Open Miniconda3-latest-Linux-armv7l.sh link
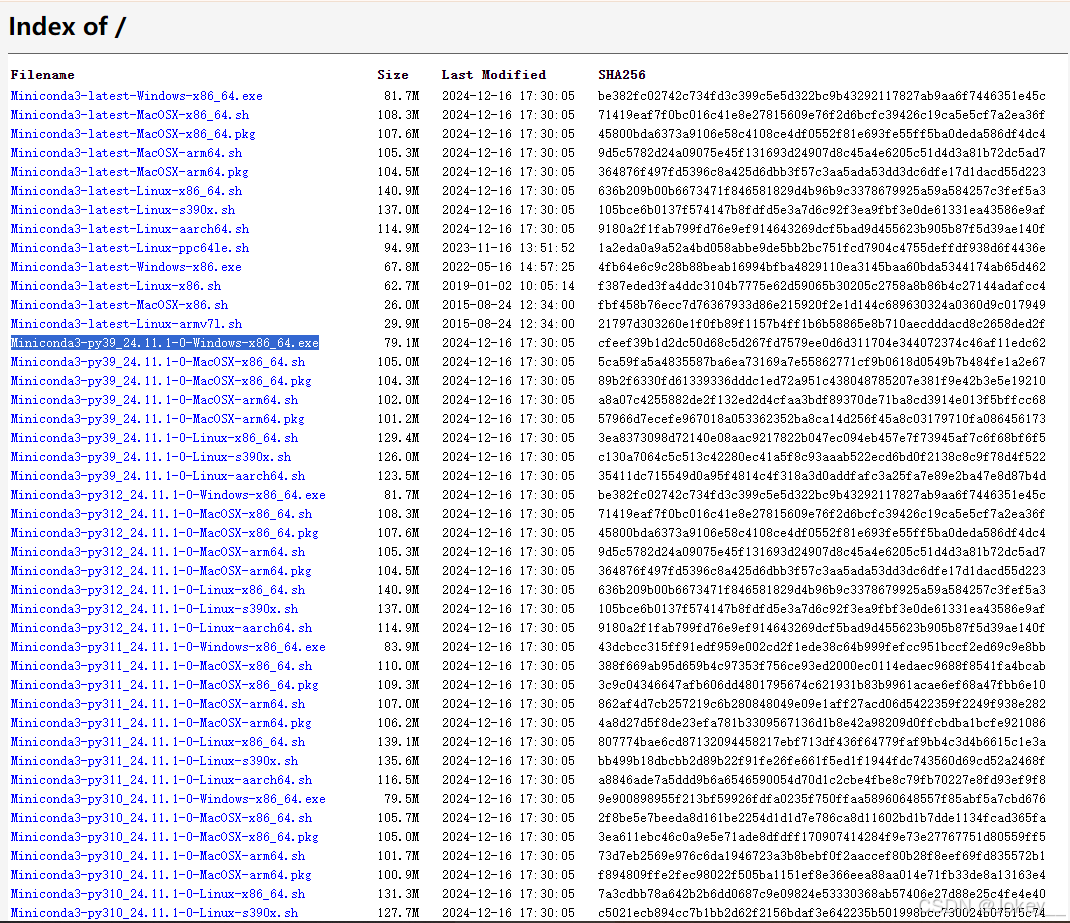The width and height of the screenshot is (1070, 923). [126, 324]
